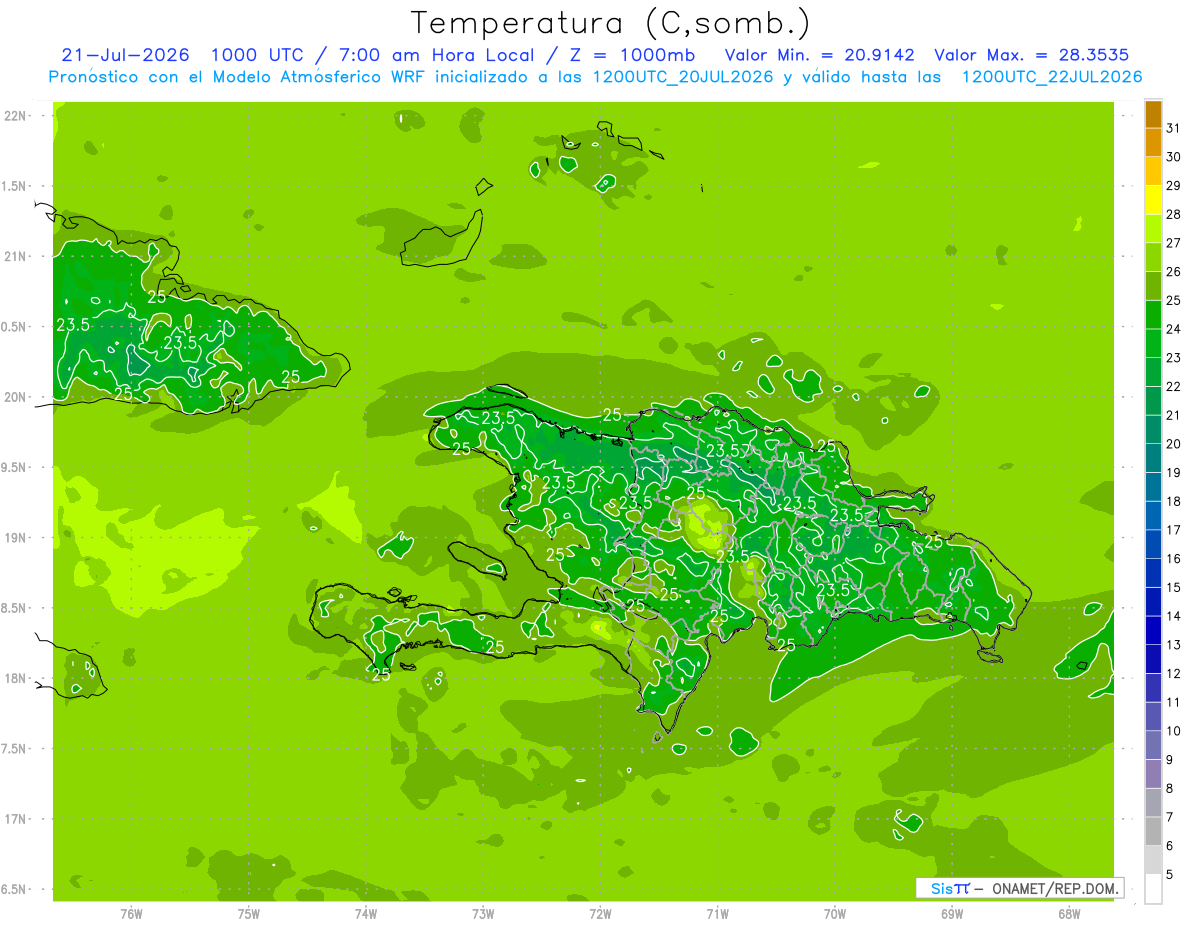Click the longitude axis label '73W'
This screenshot has width=1200, height=927.
(x=483, y=913)
